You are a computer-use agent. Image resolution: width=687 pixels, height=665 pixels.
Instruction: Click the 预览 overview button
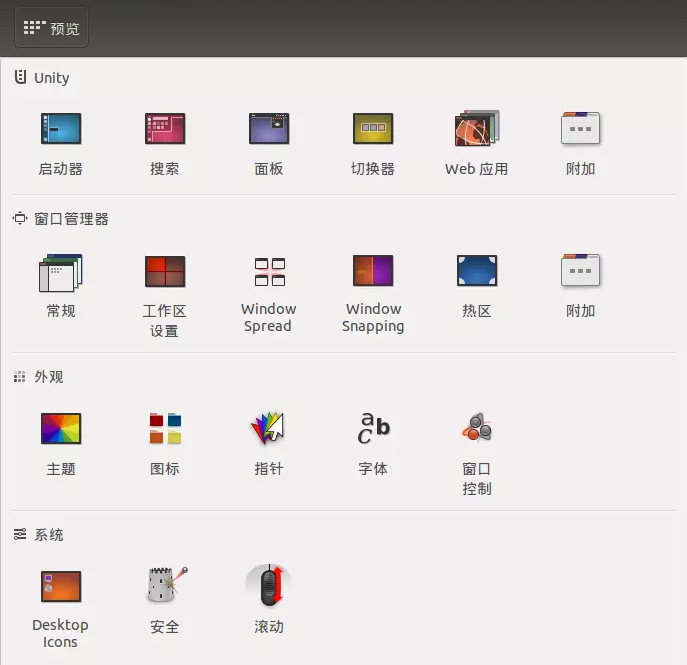click(x=51, y=28)
